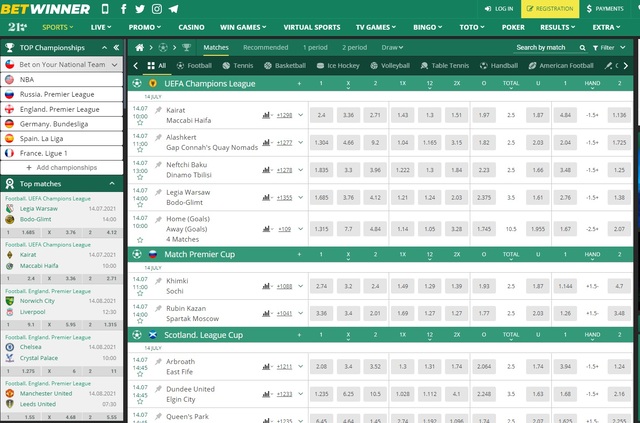Filter by Tennis sport tab
640x423 pixels.
click(238, 66)
